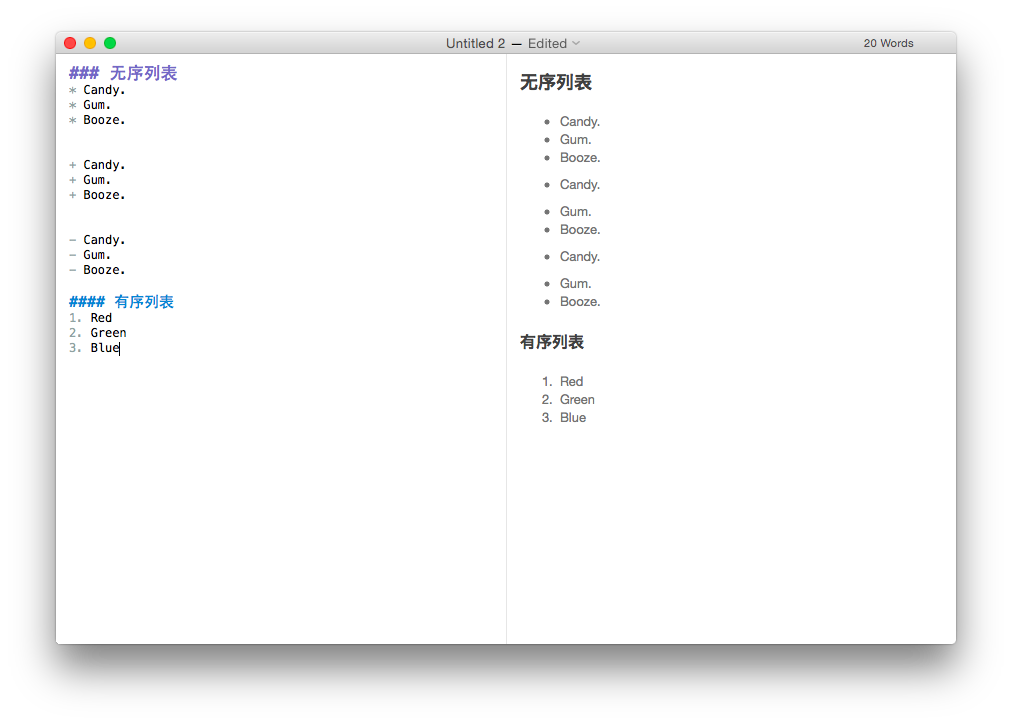This screenshot has width=1012, height=724.
Task: Click '3. Blue' line in editor
Action: pyautogui.click(x=94, y=348)
